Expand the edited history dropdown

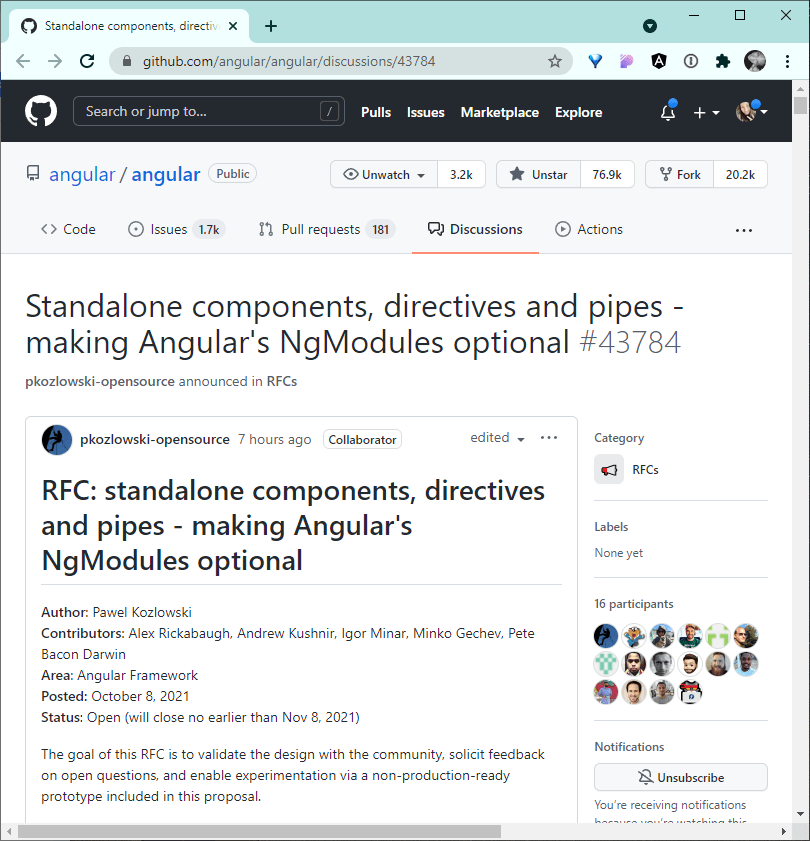(497, 438)
